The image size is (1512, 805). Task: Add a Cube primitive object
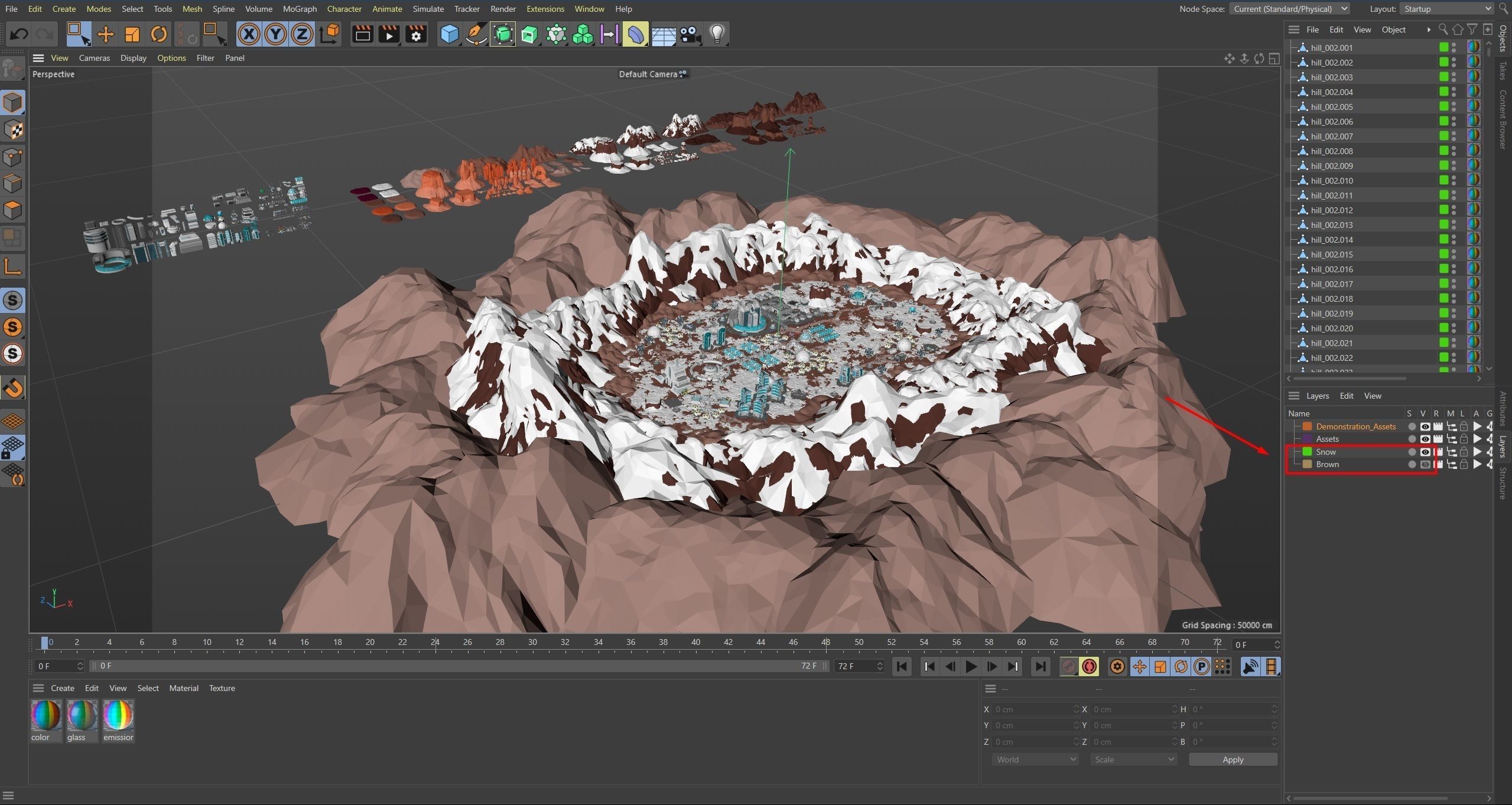[x=450, y=34]
